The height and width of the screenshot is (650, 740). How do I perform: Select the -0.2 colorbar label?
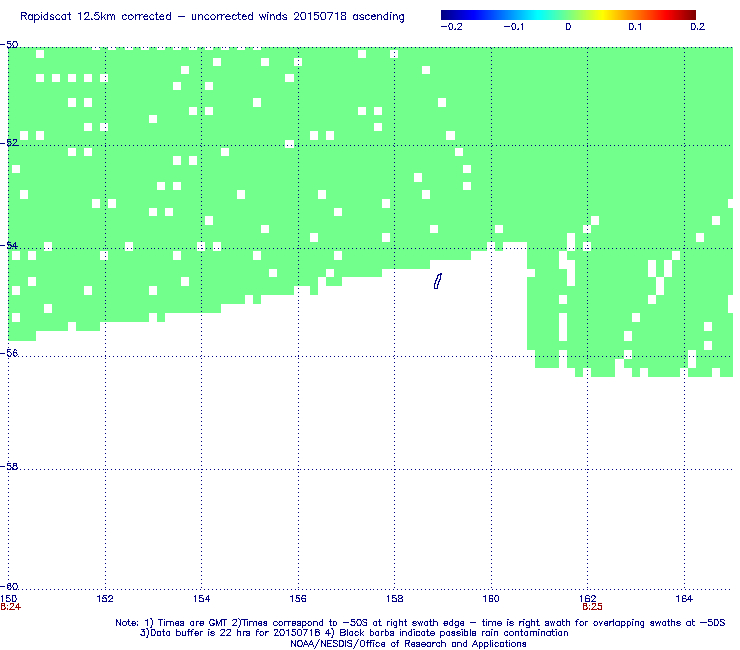pos(451,27)
